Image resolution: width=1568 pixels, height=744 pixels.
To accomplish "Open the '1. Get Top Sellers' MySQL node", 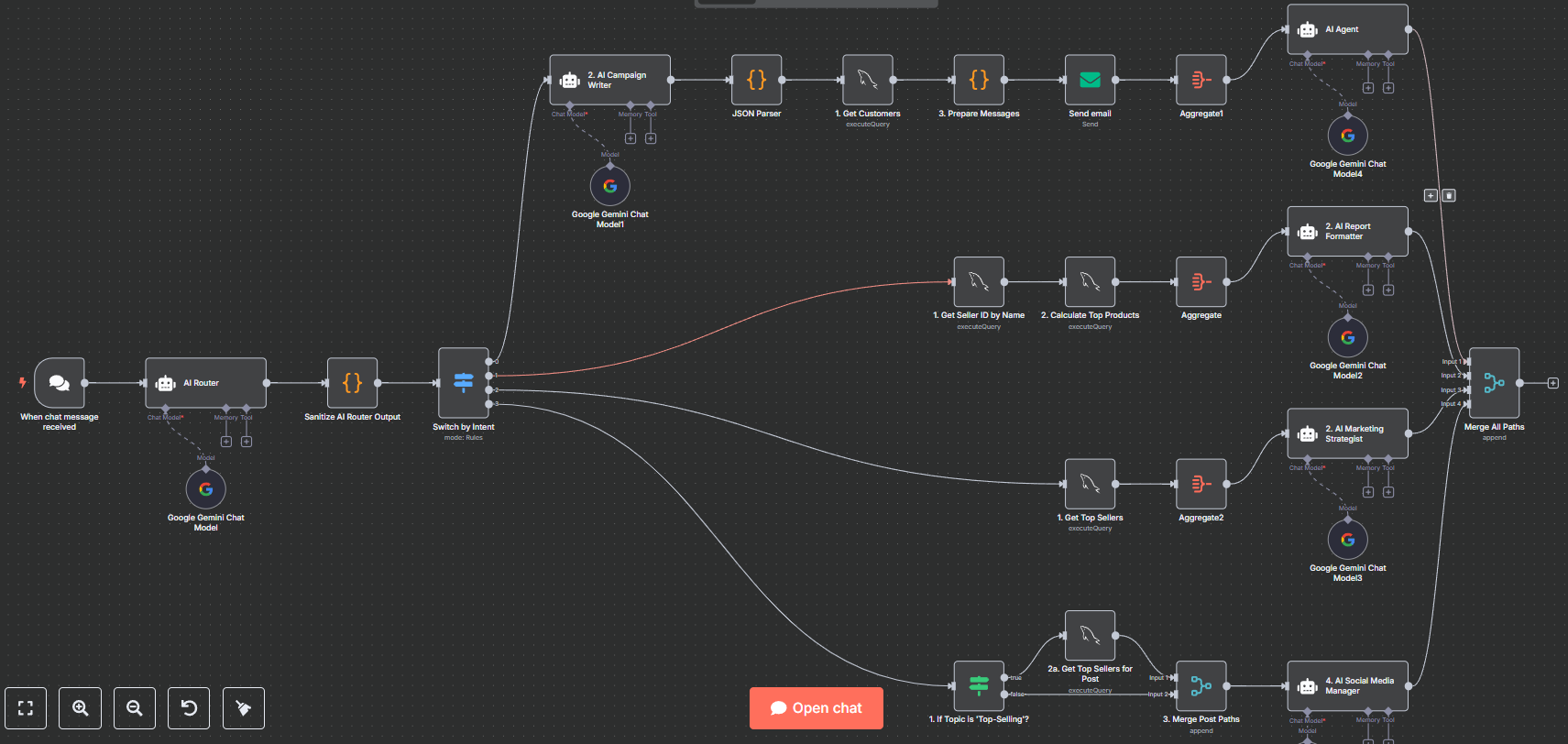I will [x=1091, y=484].
